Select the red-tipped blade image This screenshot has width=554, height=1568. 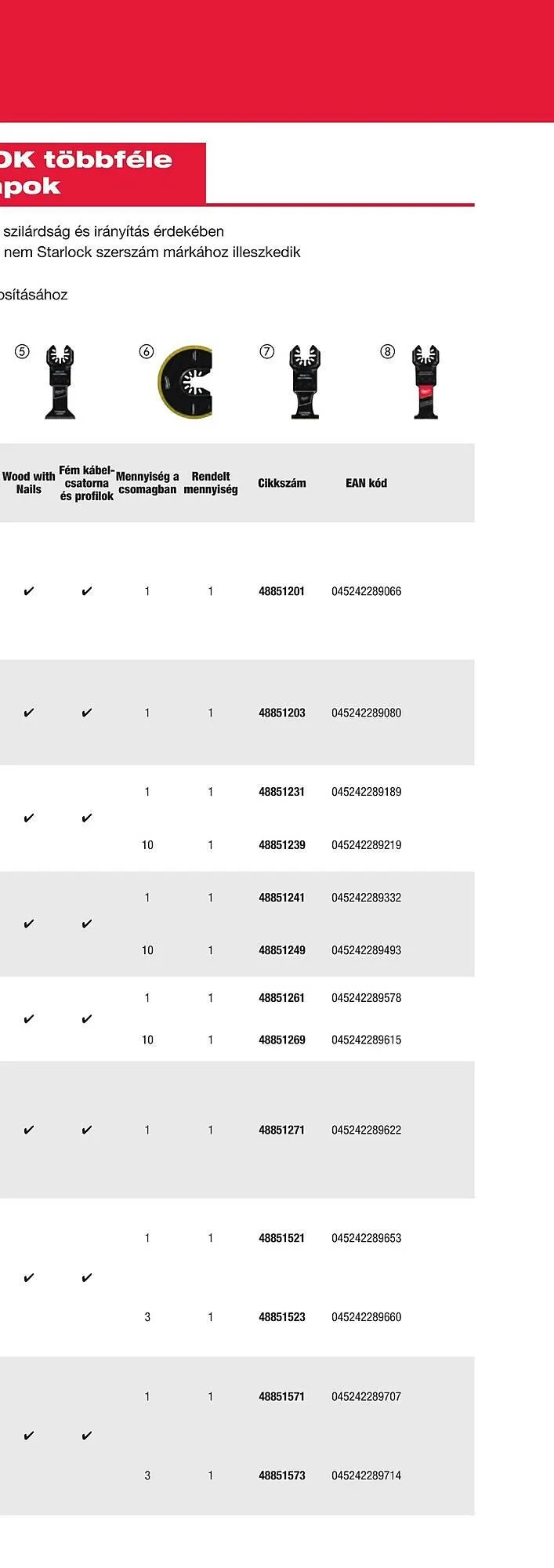point(427,381)
